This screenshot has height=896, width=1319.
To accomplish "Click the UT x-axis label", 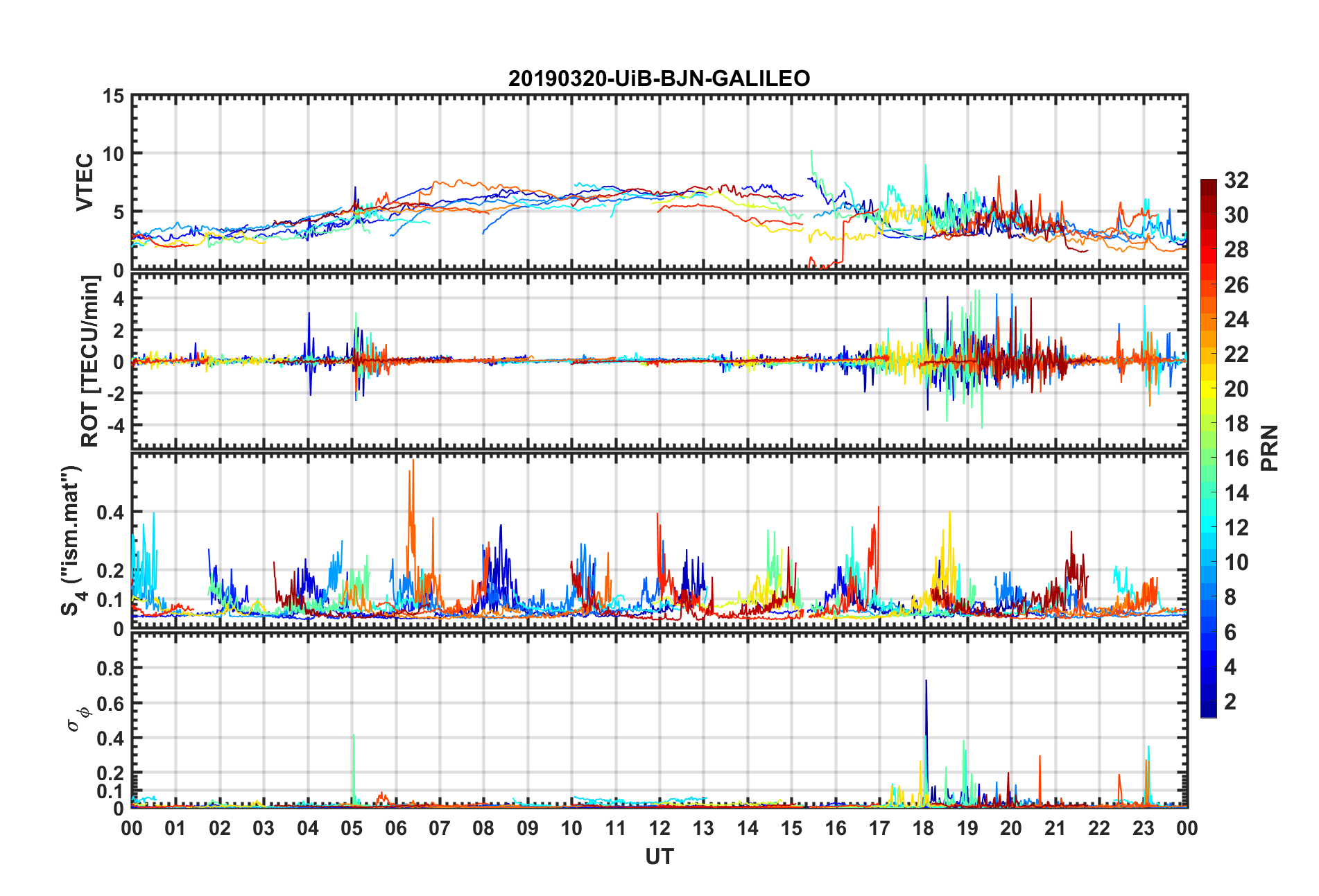I will tap(659, 857).
